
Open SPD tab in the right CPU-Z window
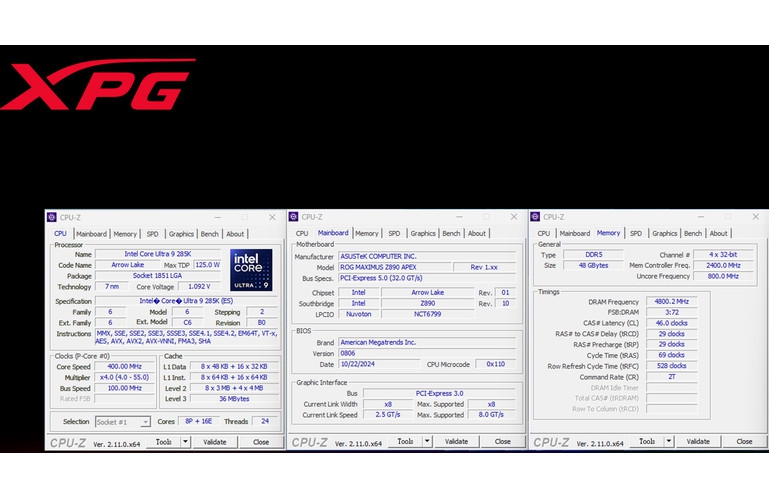click(636, 234)
